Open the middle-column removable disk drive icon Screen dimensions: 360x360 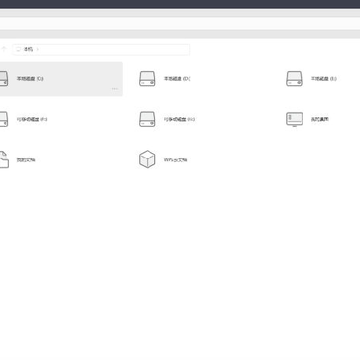[147, 119]
